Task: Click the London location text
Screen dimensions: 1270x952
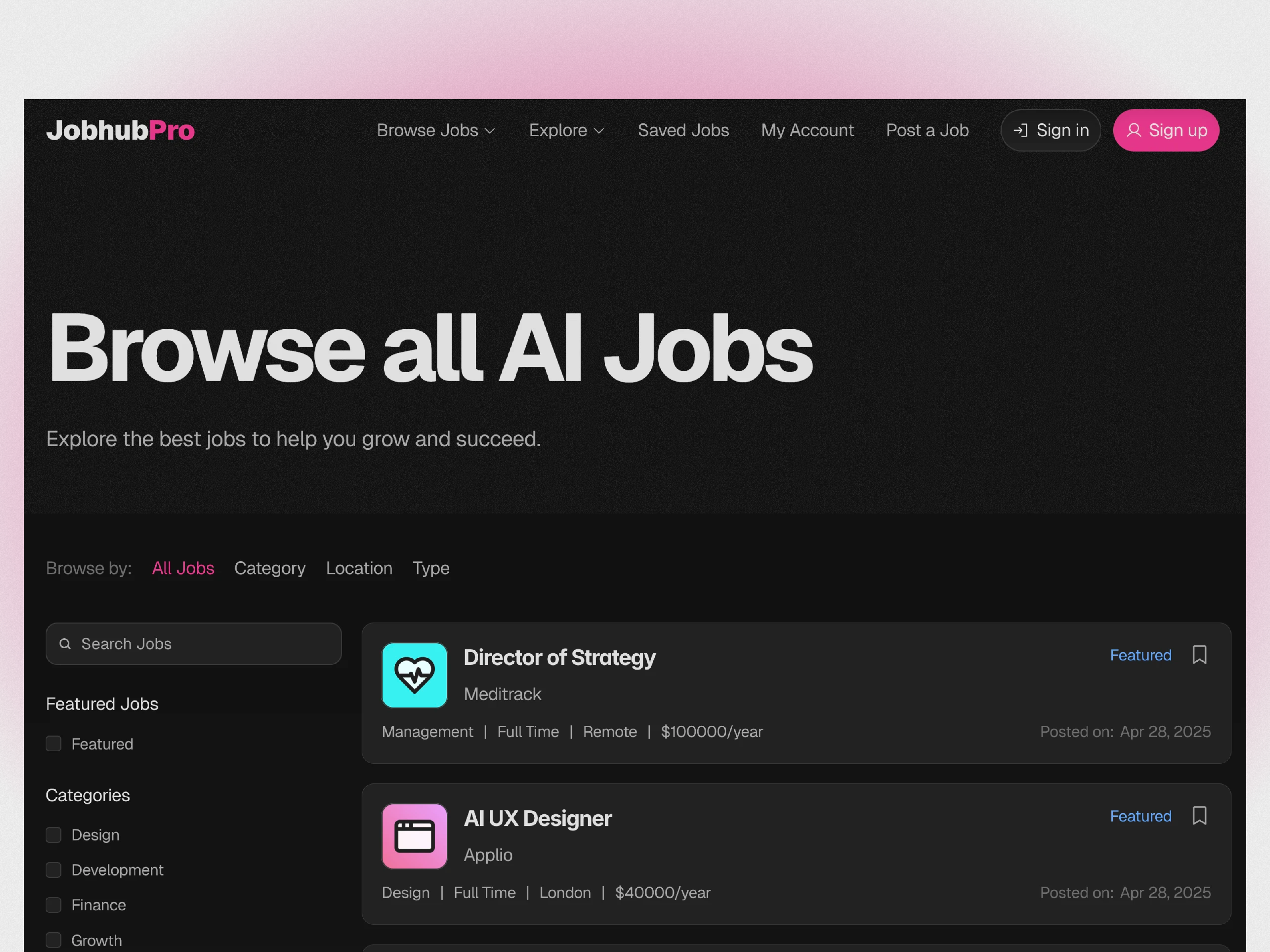Action: pos(565,893)
